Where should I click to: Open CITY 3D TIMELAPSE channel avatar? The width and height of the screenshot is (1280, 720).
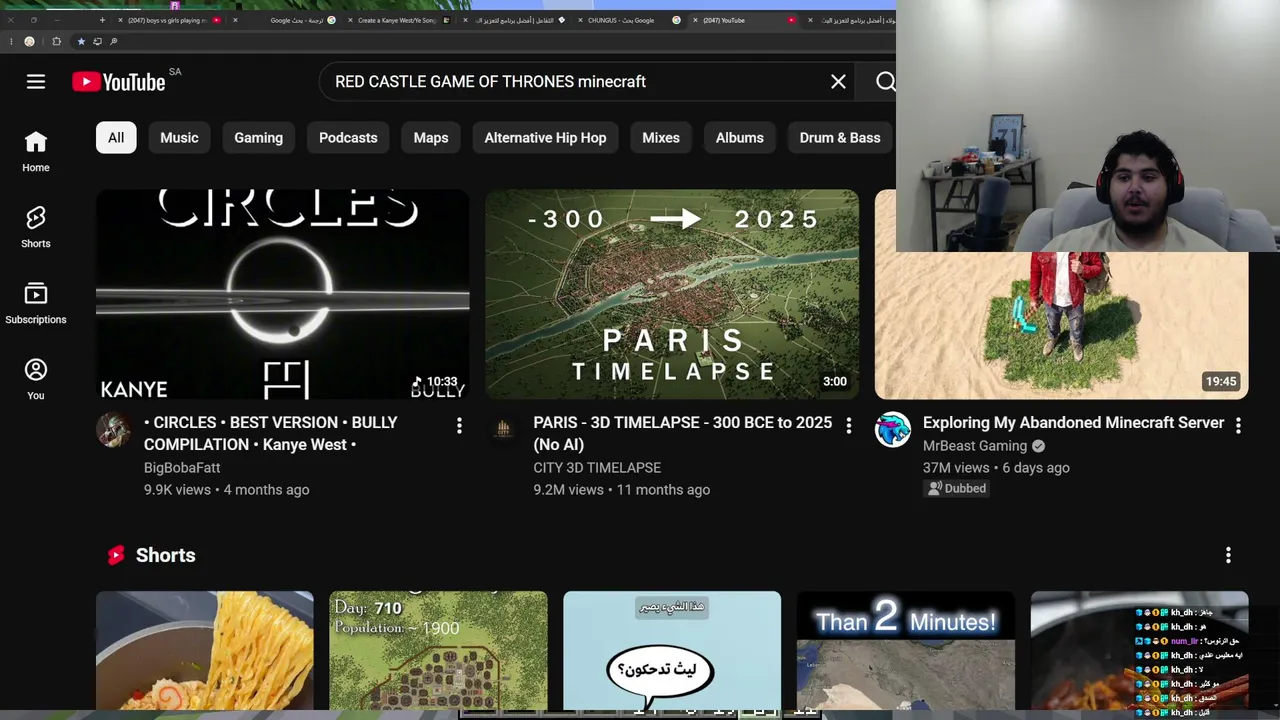click(503, 430)
